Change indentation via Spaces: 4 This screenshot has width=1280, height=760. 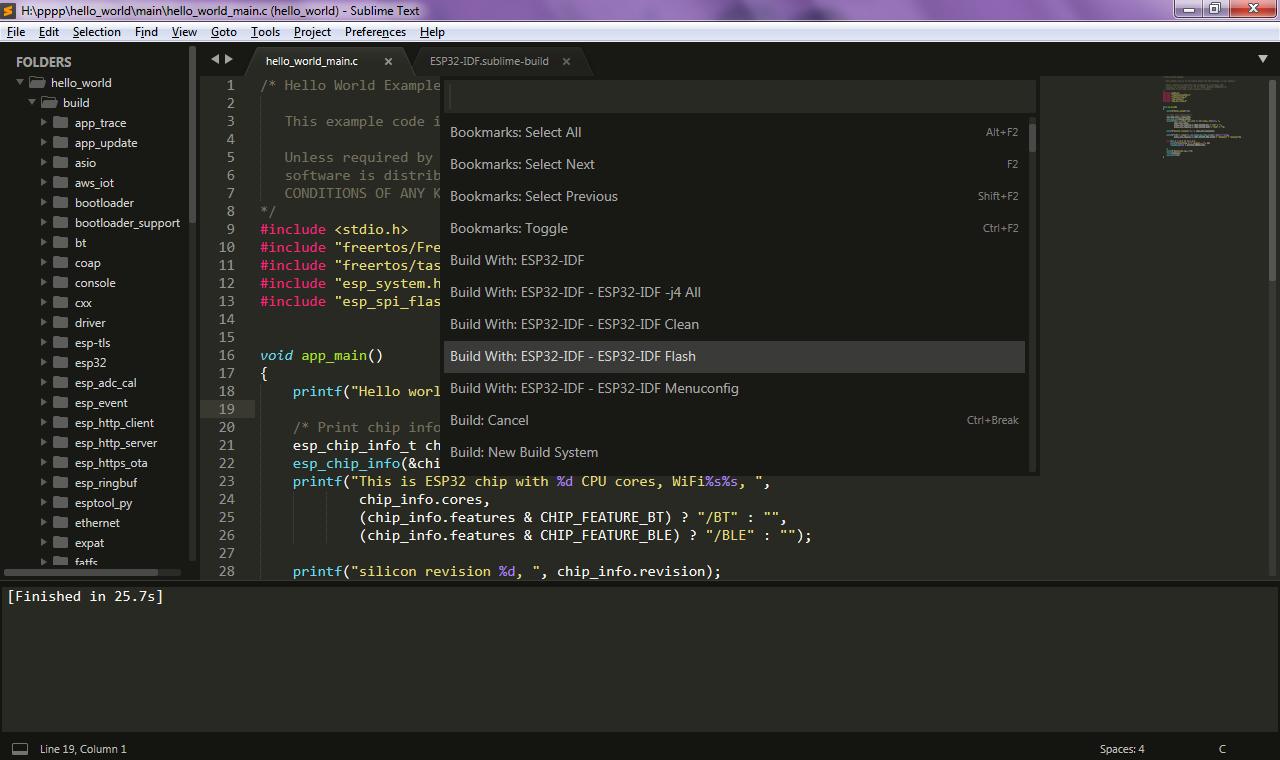(1122, 749)
